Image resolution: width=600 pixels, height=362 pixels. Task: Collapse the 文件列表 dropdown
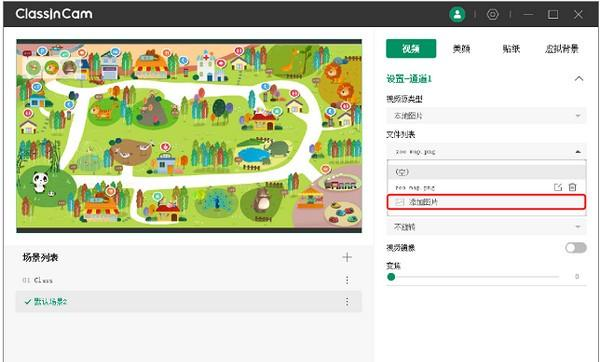pos(486,152)
